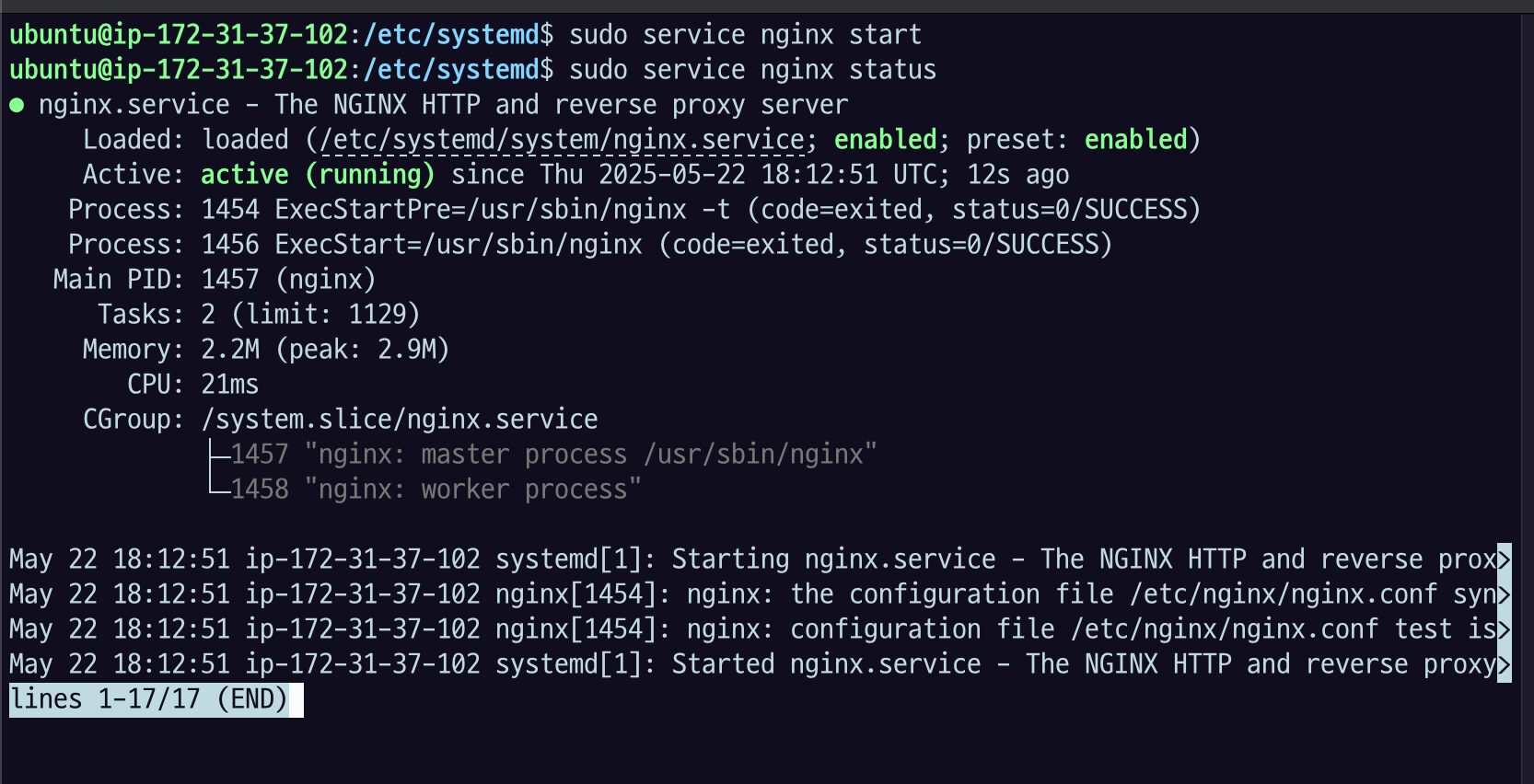1534x784 pixels.
Task: Click truncation marker on 'the configuration file' log line
Action: coord(1505,594)
